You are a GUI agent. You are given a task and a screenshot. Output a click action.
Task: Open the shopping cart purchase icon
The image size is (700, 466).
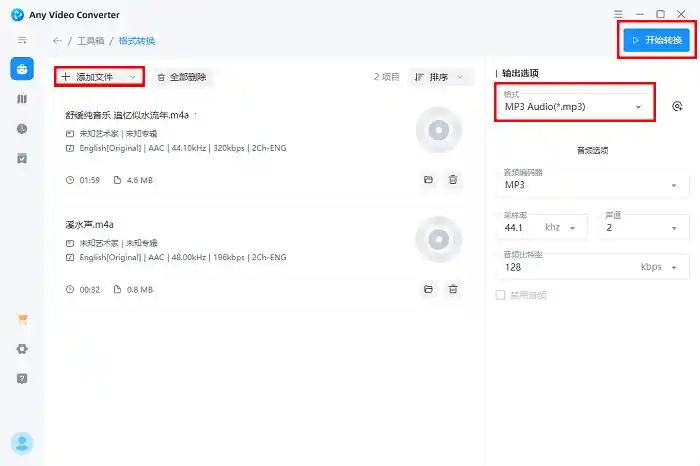coord(22,320)
